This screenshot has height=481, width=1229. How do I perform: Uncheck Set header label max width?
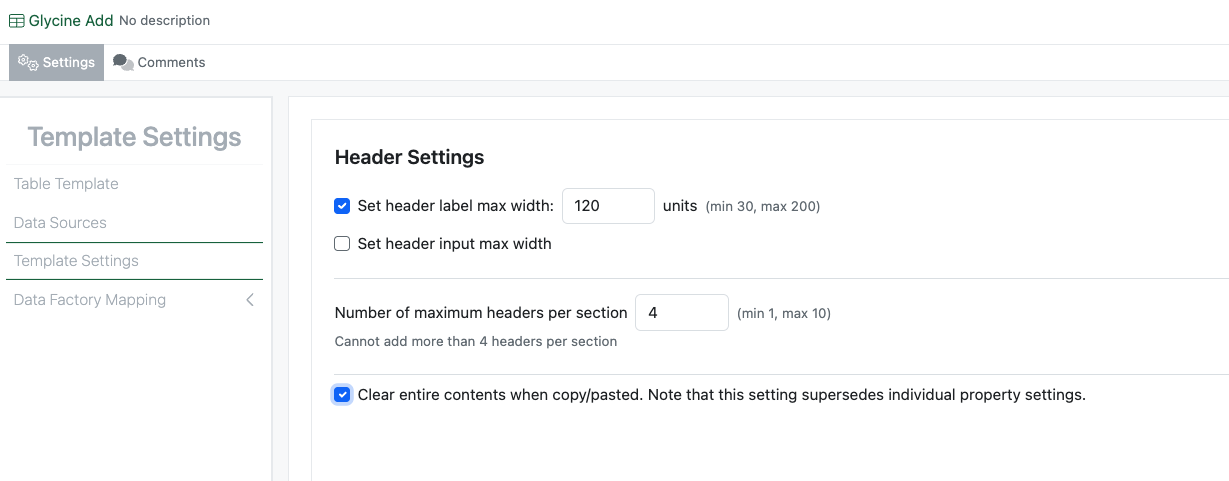coord(342,206)
